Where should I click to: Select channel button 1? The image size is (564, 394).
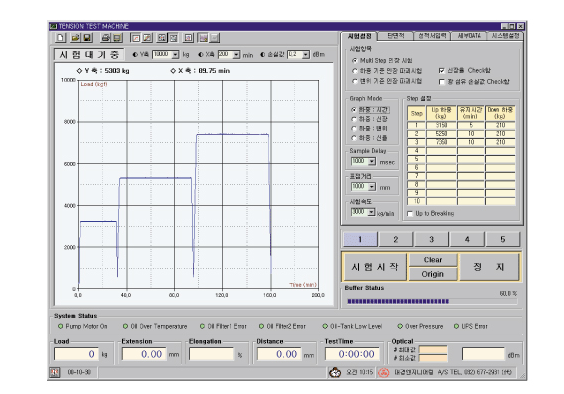360,239
